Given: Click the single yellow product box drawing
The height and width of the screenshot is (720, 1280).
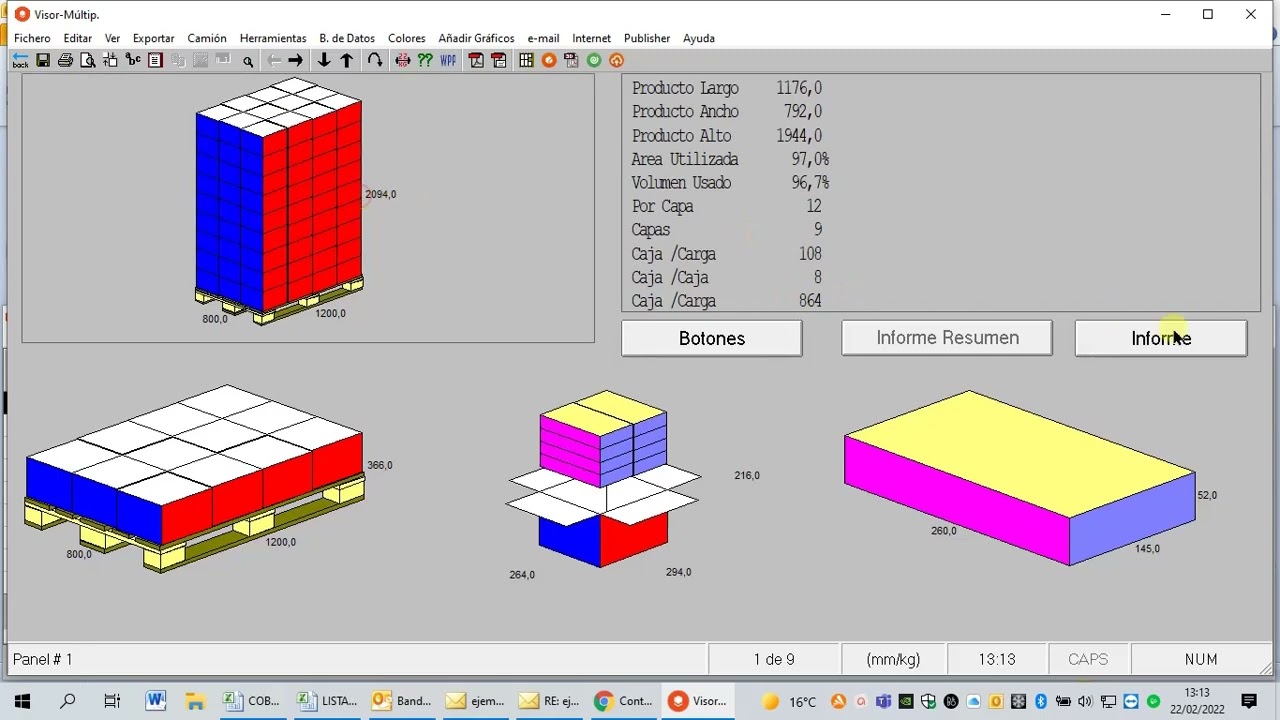Looking at the screenshot, I should pos(1019,478).
